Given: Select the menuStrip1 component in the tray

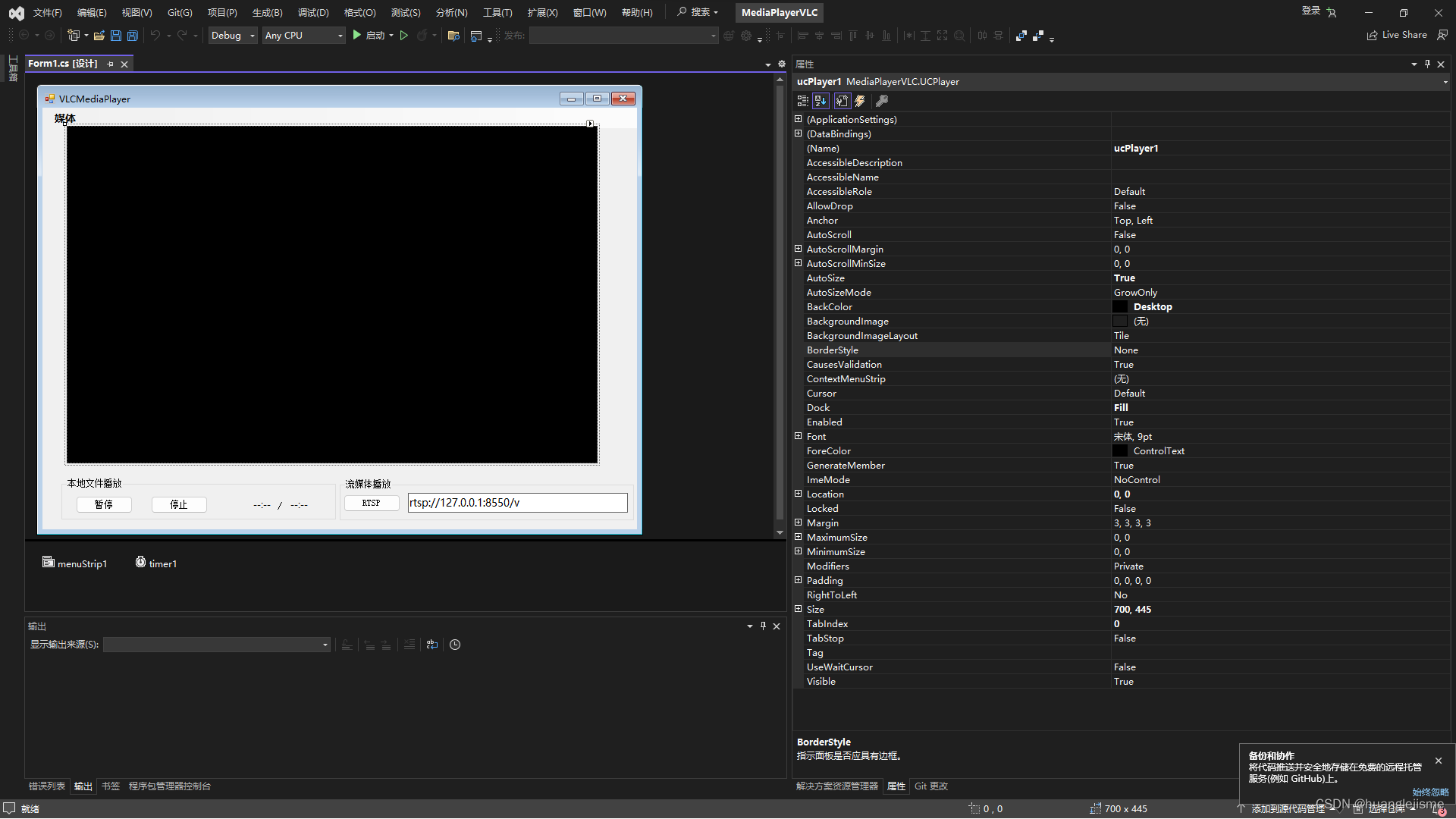Looking at the screenshot, I should pyautogui.click(x=74, y=563).
